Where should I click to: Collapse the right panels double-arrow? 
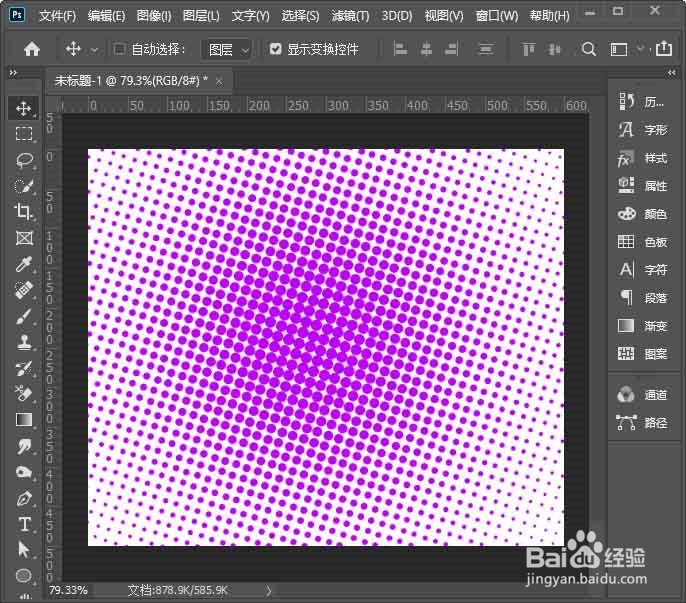[672, 72]
